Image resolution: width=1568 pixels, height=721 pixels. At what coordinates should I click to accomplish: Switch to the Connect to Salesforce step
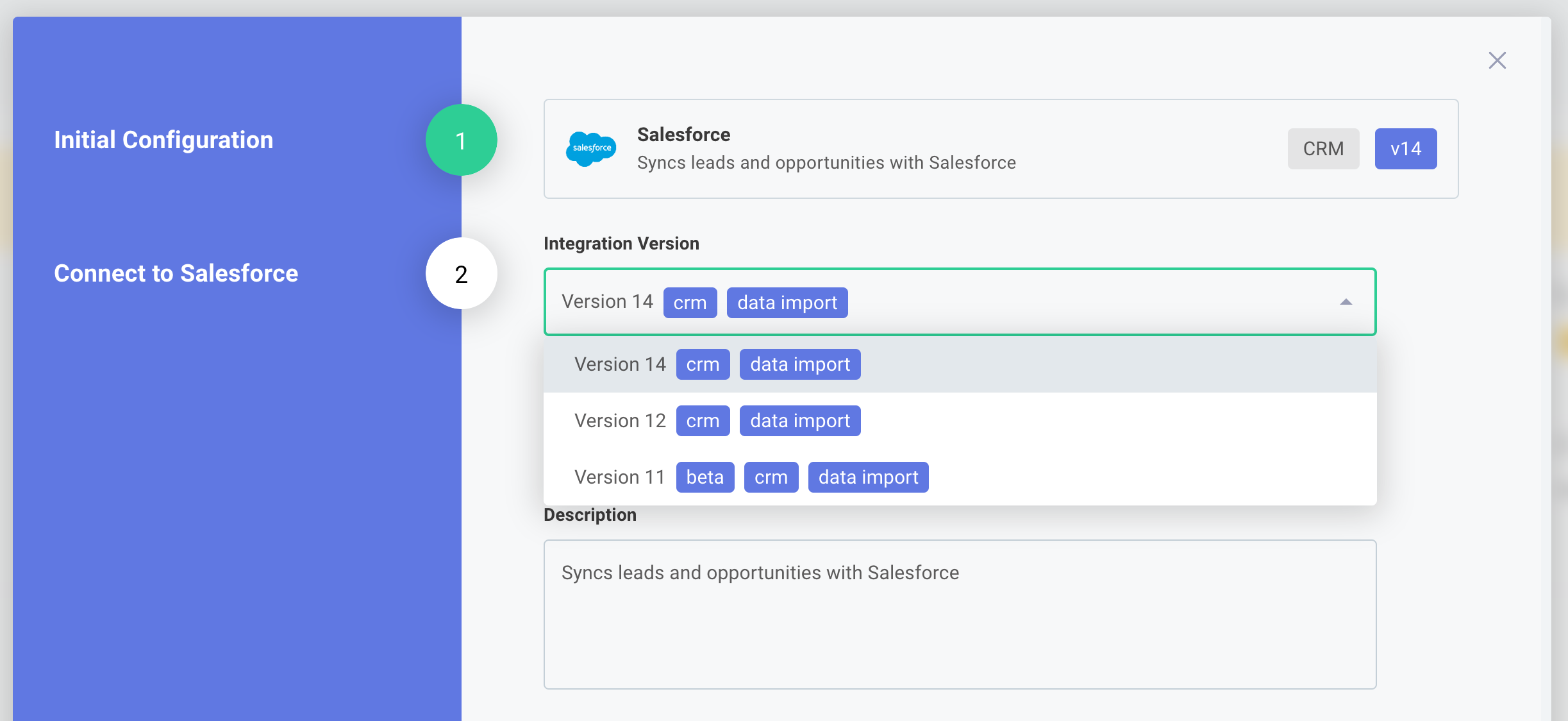point(176,273)
